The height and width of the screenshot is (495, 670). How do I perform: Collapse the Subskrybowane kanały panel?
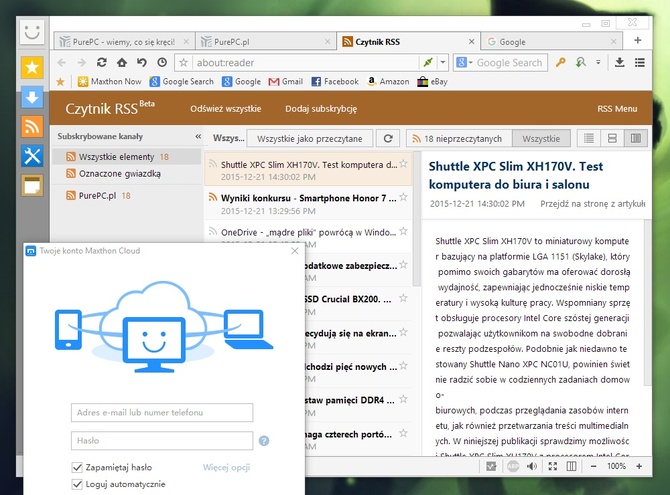[x=198, y=136]
